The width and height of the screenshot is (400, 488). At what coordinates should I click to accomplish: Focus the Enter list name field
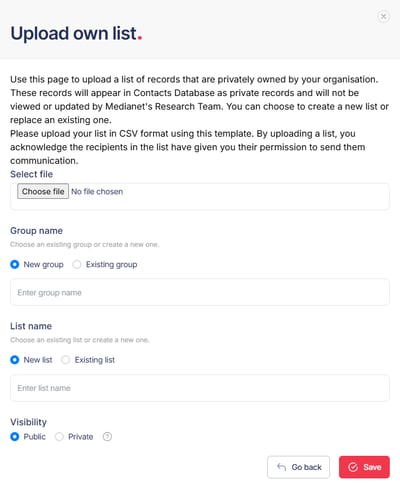coord(200,388)
